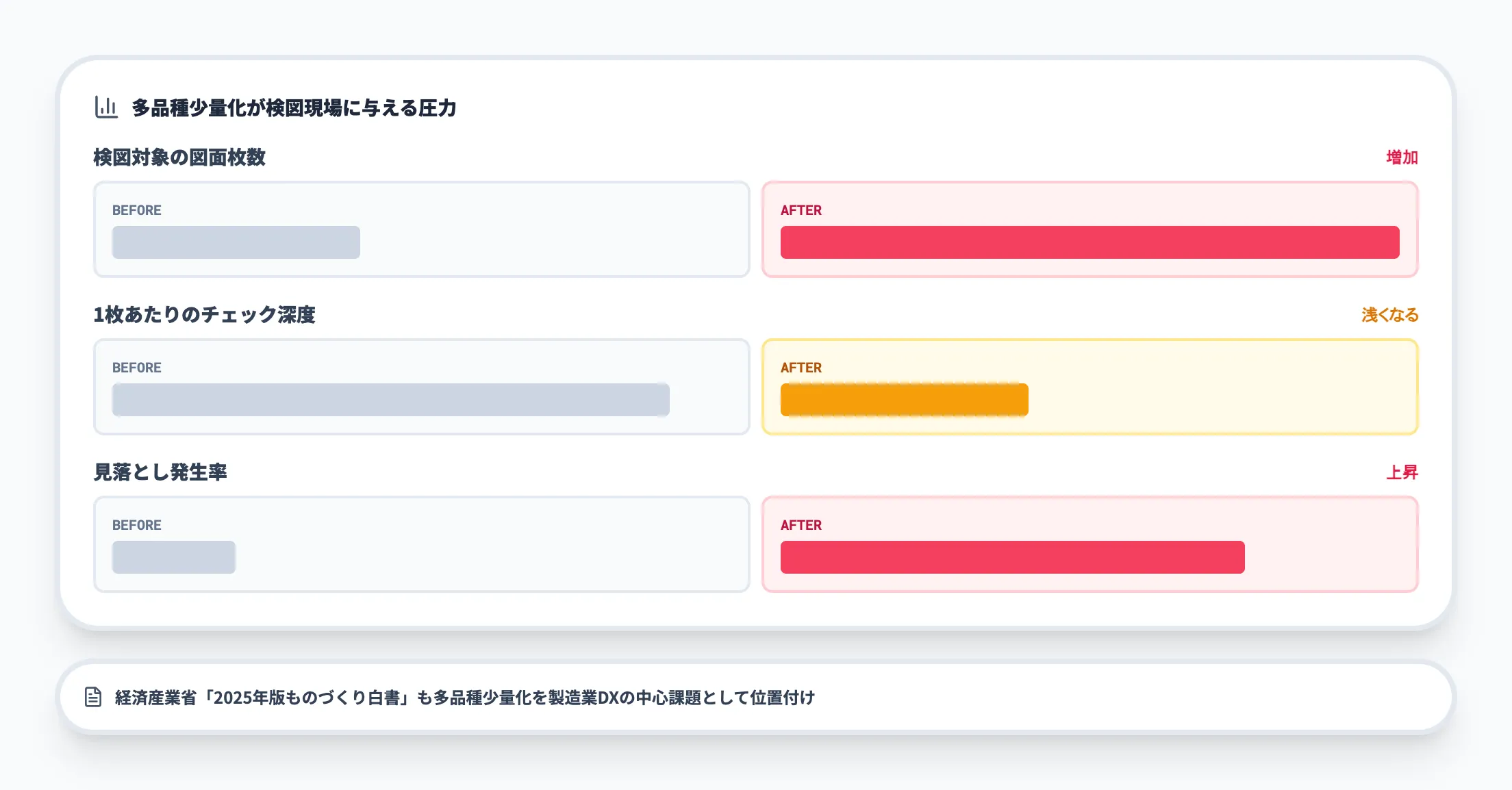Click the gray BEFORE bar under 1枚あたりのチェック深度
The width and height of the screenshot is (1512, 790).
390,400
